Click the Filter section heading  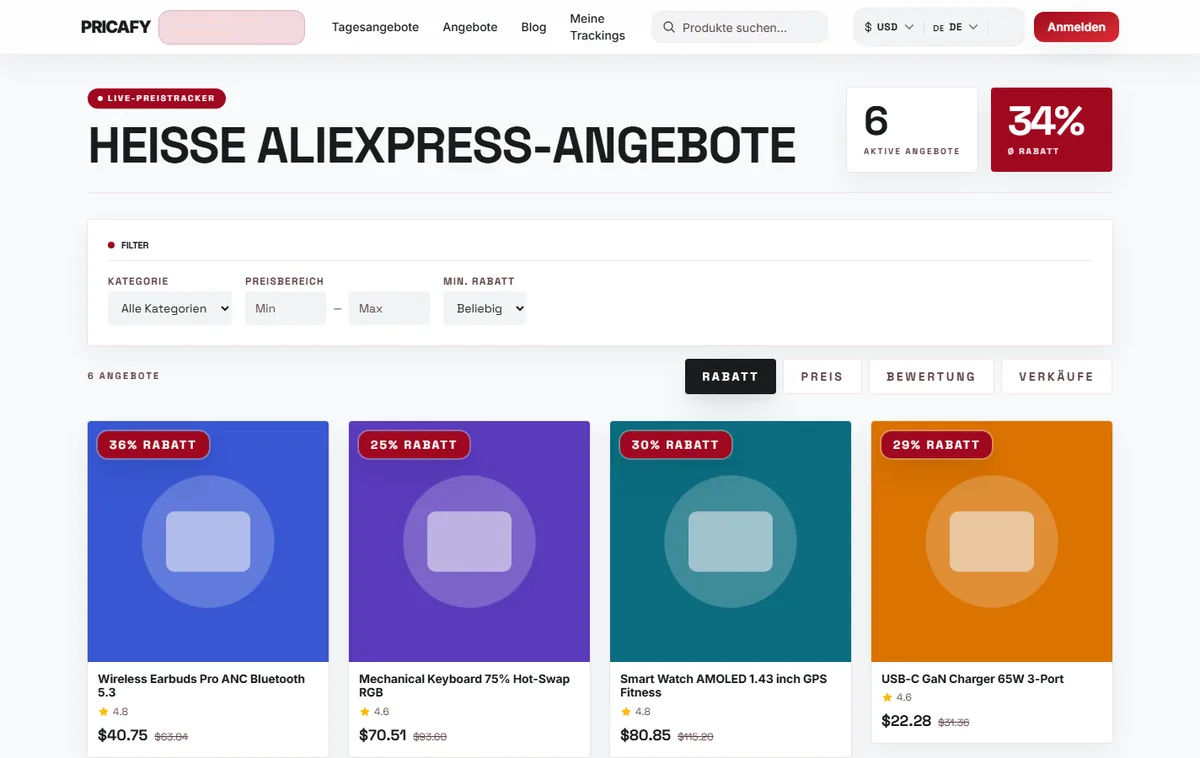(129, 245)
